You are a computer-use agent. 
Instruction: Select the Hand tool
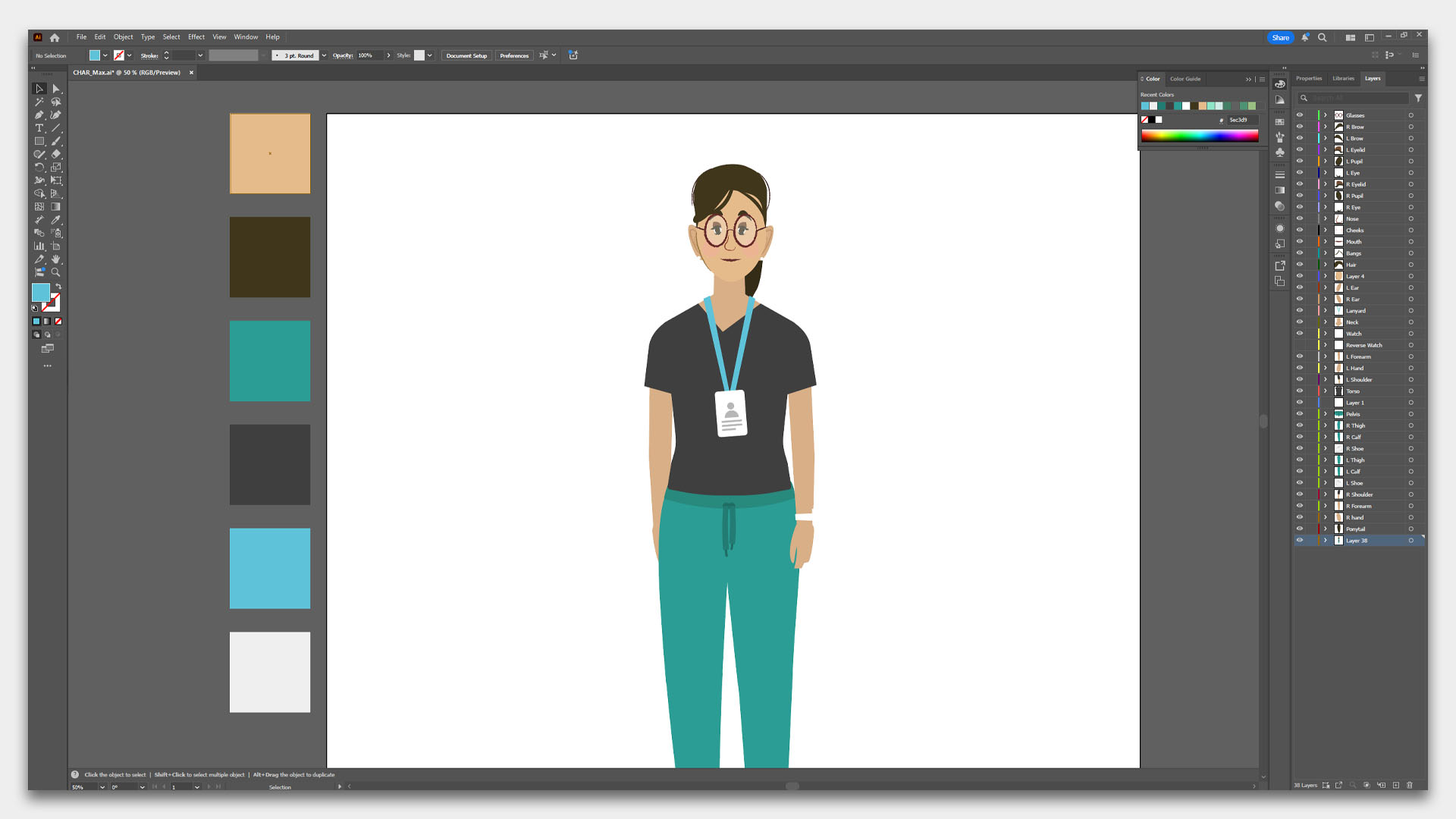pos(56,259)
